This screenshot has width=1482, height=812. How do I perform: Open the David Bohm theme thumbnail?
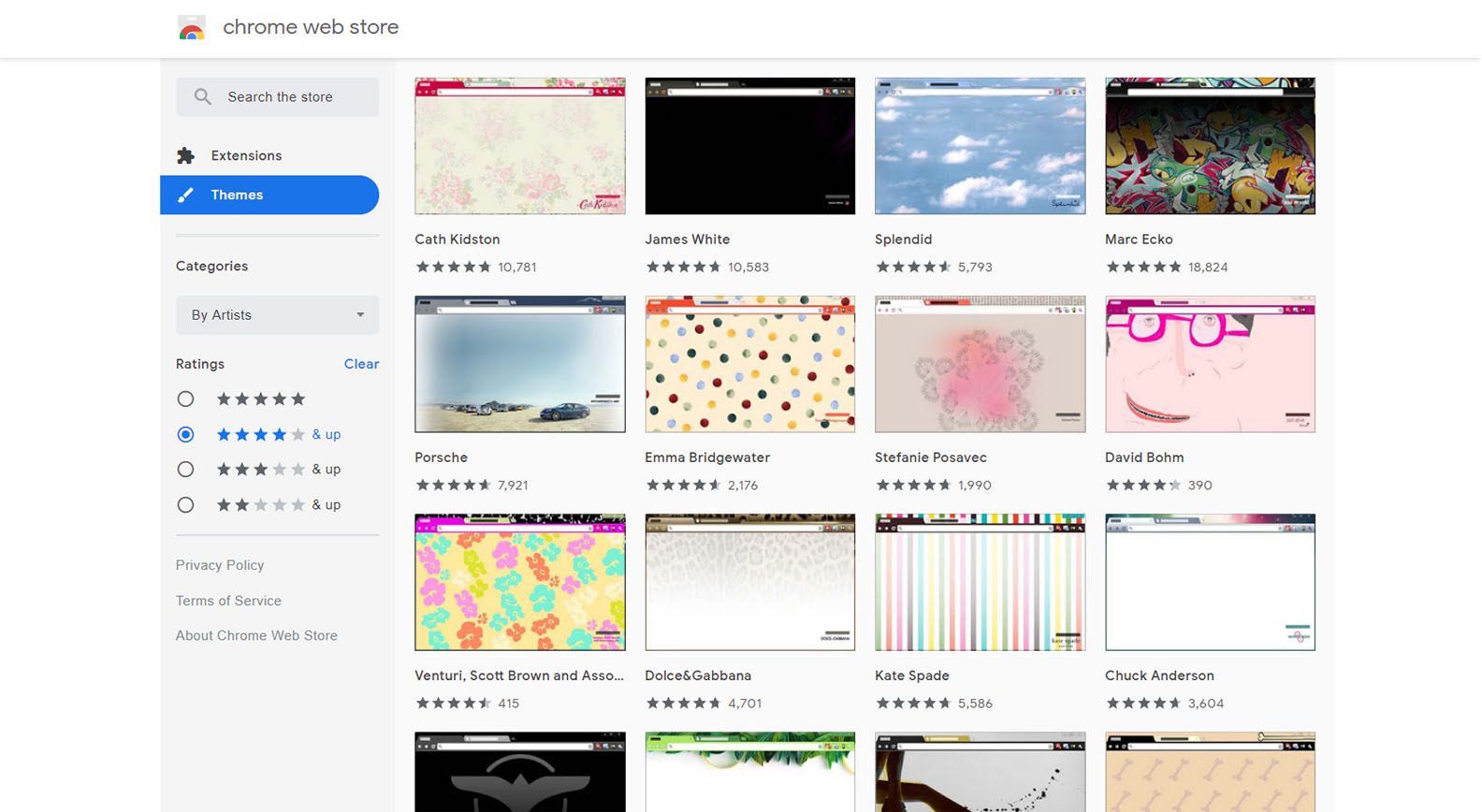coord(1211,364)
